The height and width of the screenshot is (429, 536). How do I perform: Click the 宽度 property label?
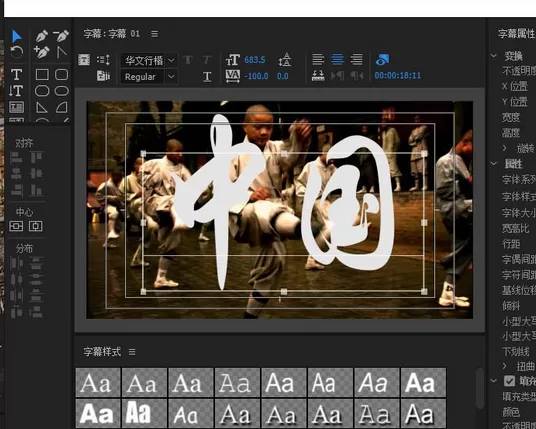click(511, 117)
